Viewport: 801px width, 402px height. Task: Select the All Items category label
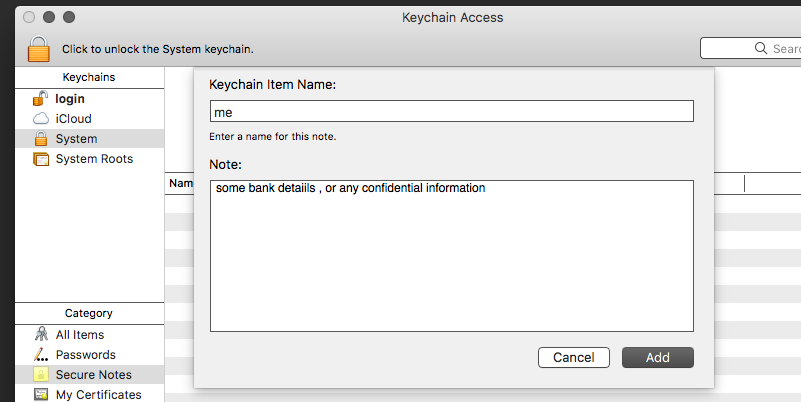pyautogui.click(x=80, y=335)
